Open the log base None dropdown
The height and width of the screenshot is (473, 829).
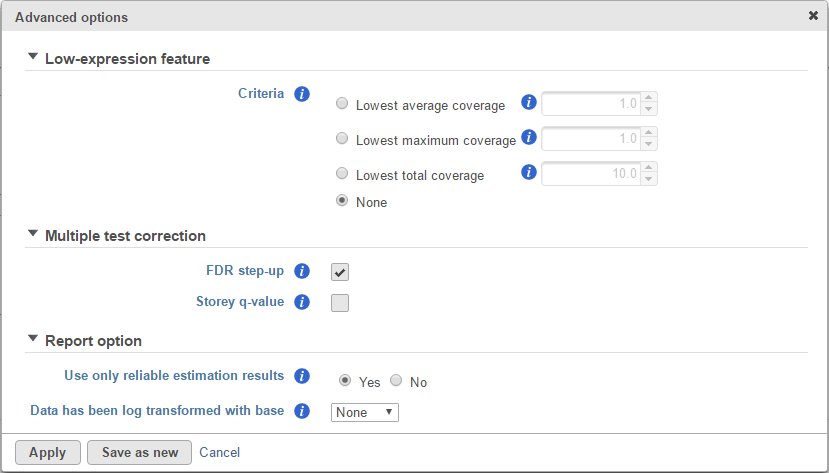coord(365,412)
